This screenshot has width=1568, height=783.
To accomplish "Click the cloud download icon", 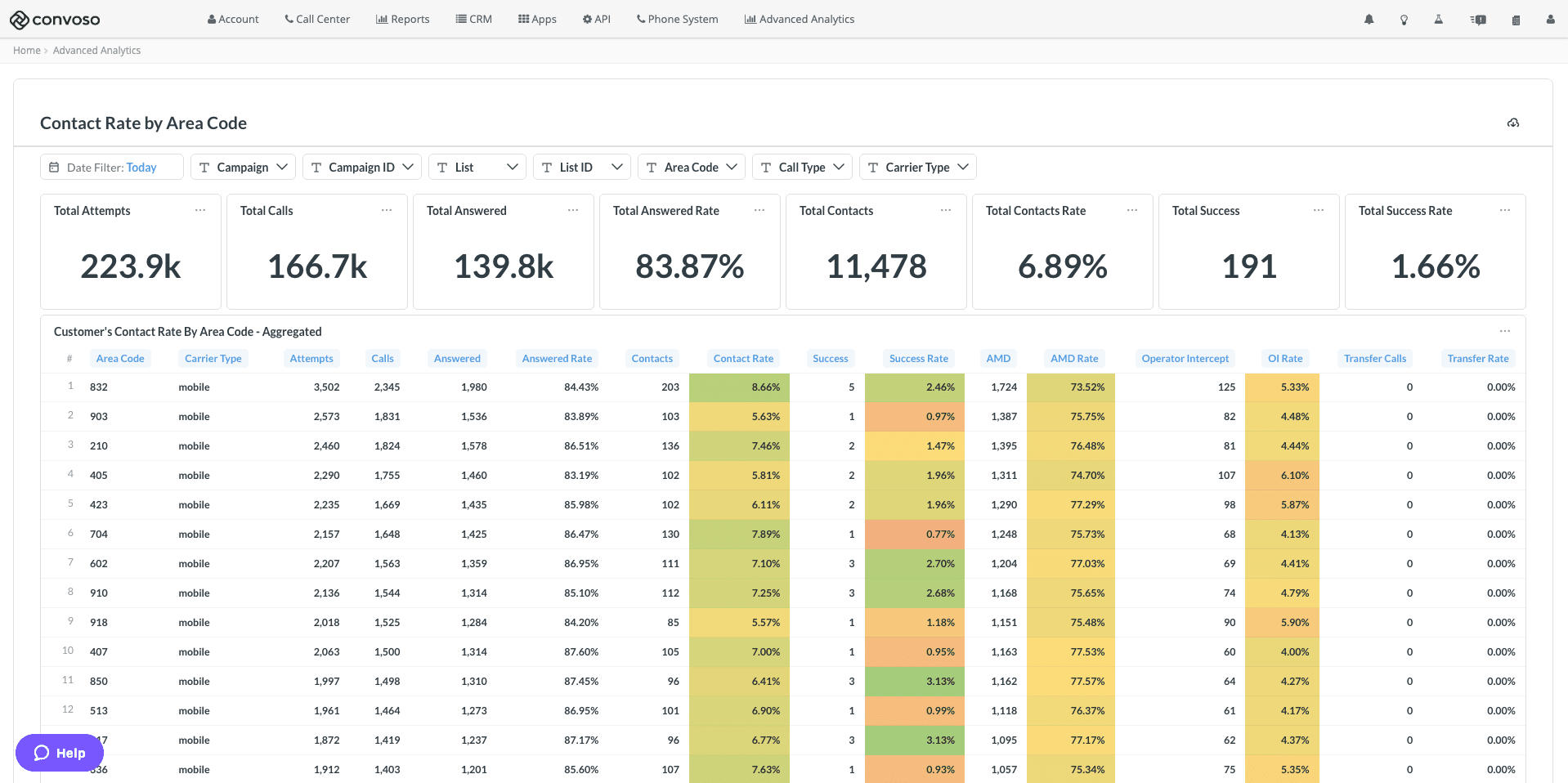I will (x=1513, y=123).
